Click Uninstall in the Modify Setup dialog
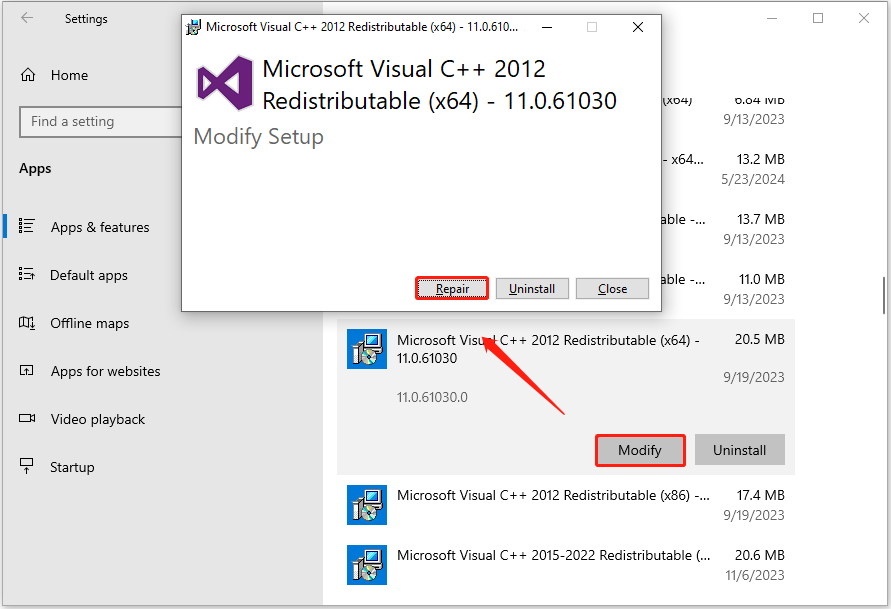This screenshot has height=609, width=891. point(532,288)
